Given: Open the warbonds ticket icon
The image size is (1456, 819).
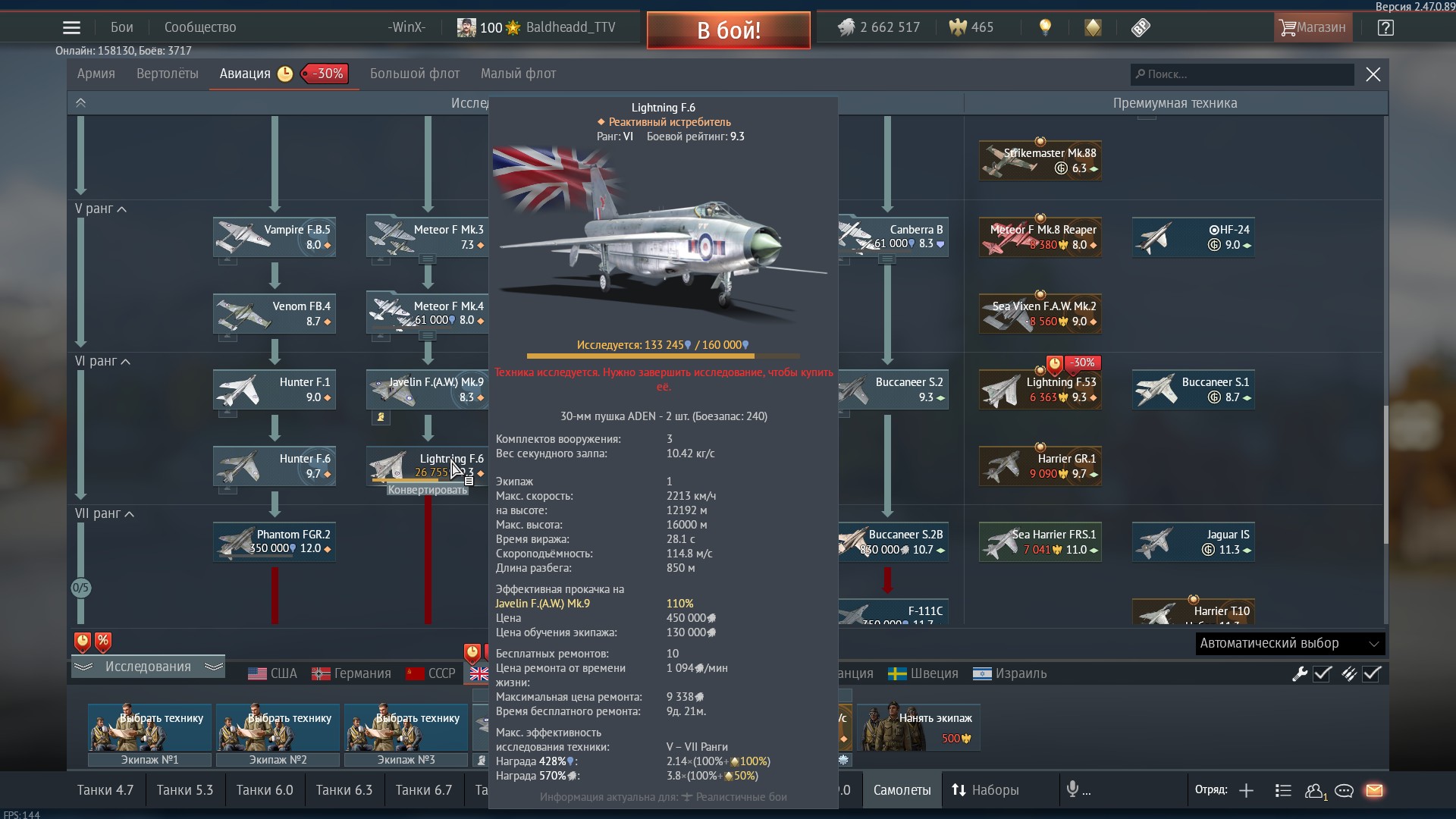Looking at the screenshot, I should click(1141, 27).
